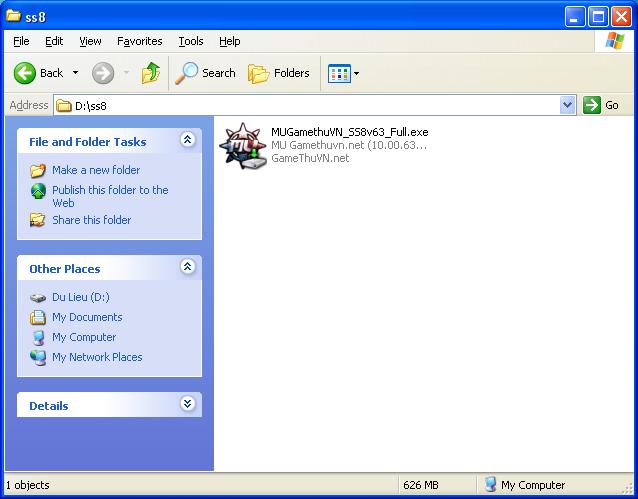Toggle the Folders tree pane
This screenshot has height=499, width=638.
click(279, 73)
